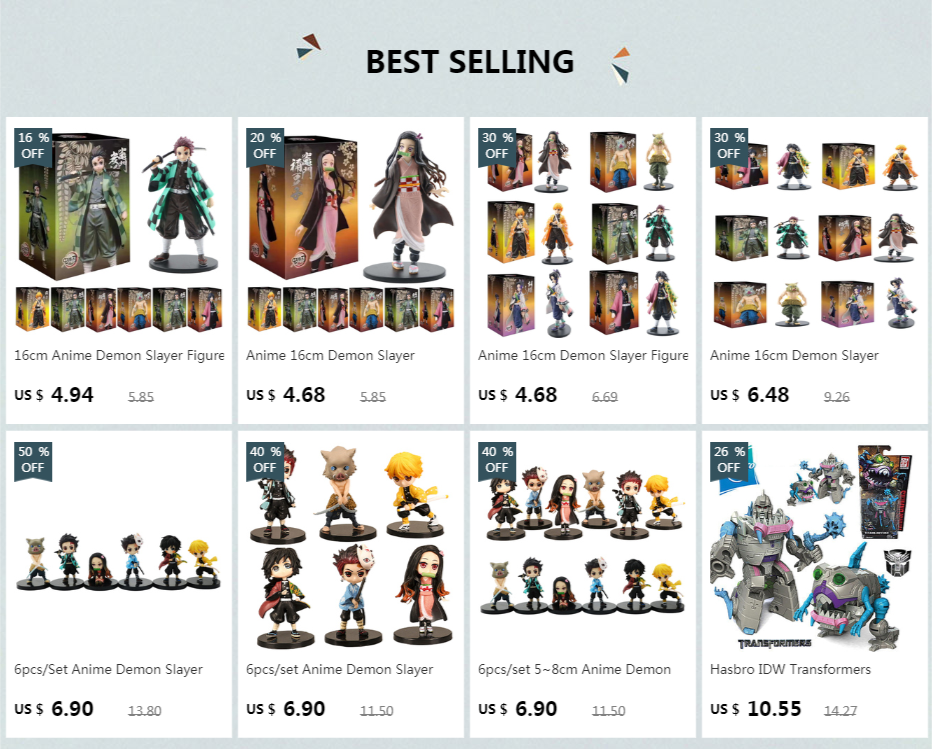Open the 'Hasbro IDW Transformers' title link
This screenshot has width=932, height=750.
point(790,670)
